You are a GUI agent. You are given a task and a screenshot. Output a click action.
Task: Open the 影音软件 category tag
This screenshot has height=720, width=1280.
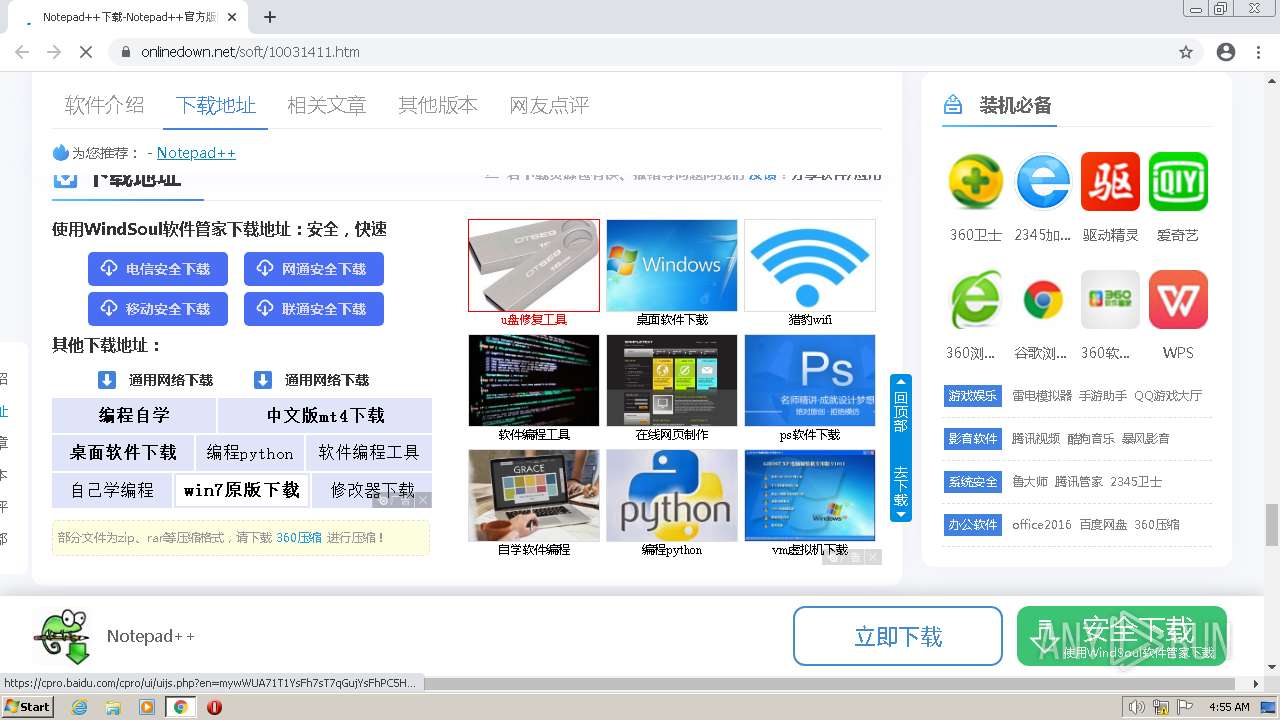coord(972,439)
